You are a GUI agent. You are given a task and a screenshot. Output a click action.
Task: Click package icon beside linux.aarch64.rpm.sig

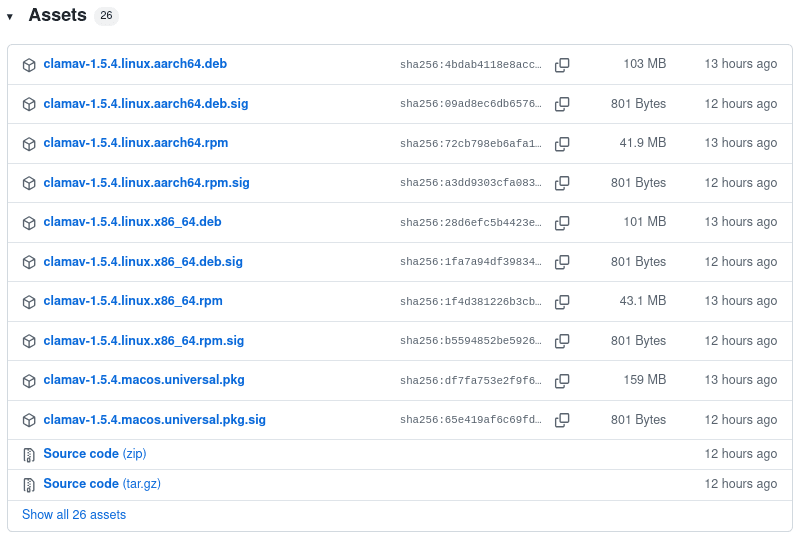point(29,183)
